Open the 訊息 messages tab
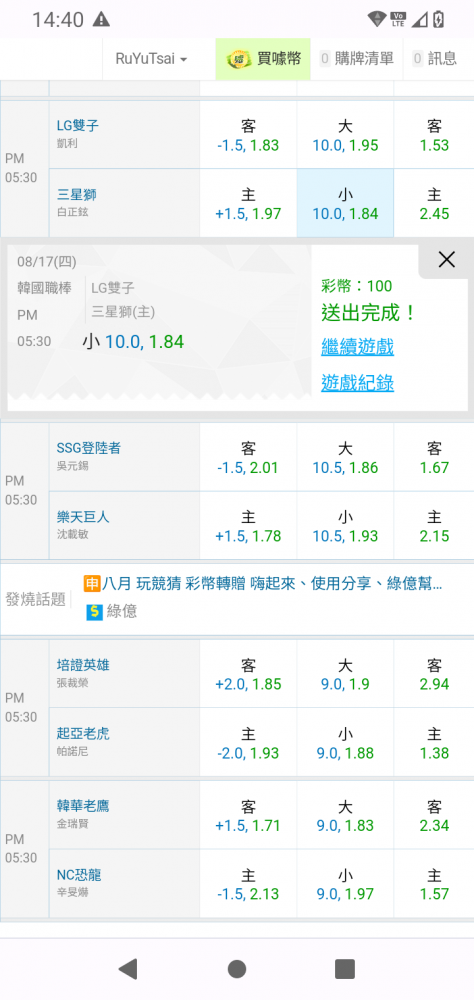 tap(434, 59)
